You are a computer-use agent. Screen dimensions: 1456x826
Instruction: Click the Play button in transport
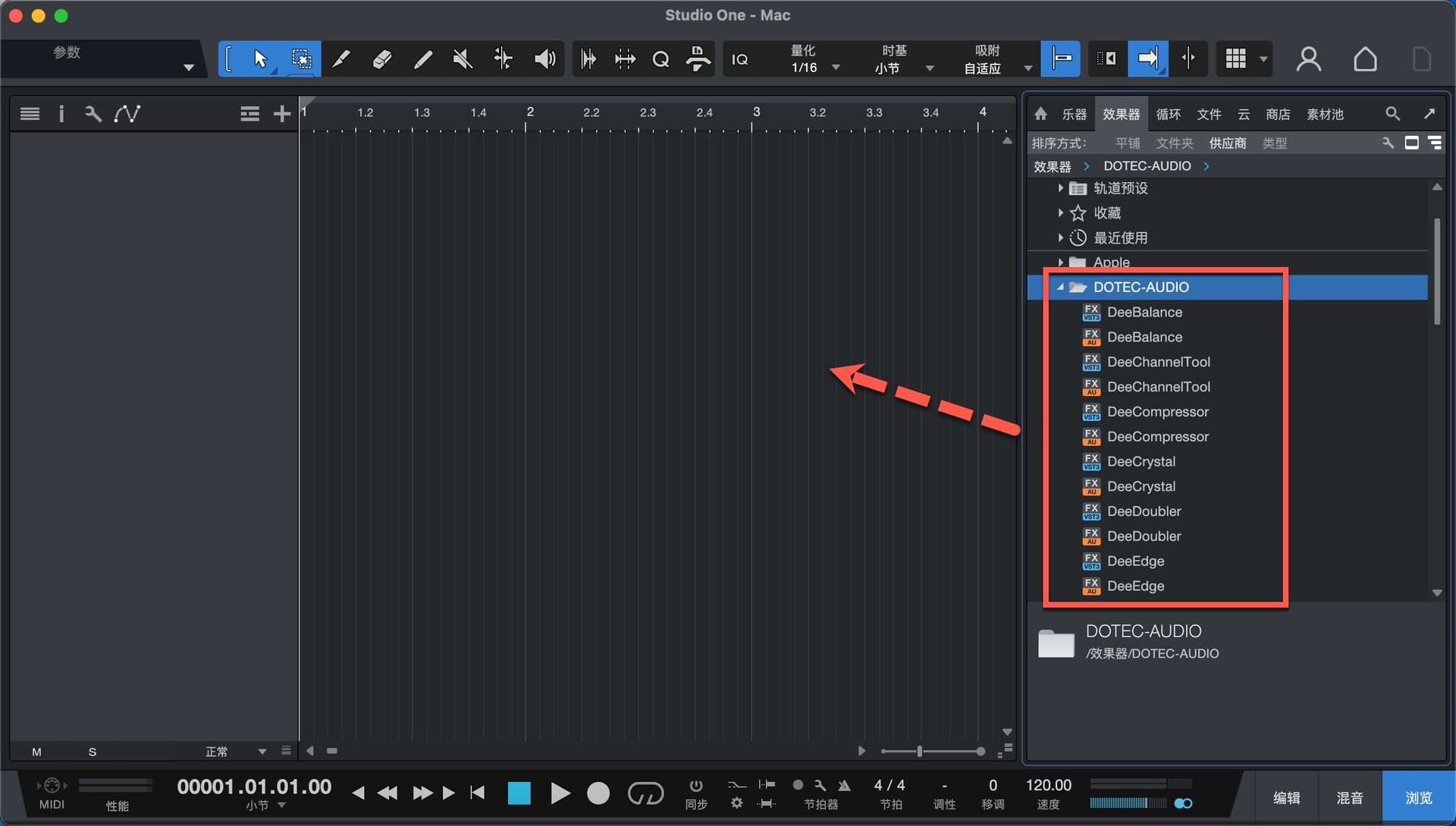[x=560, y=793]
